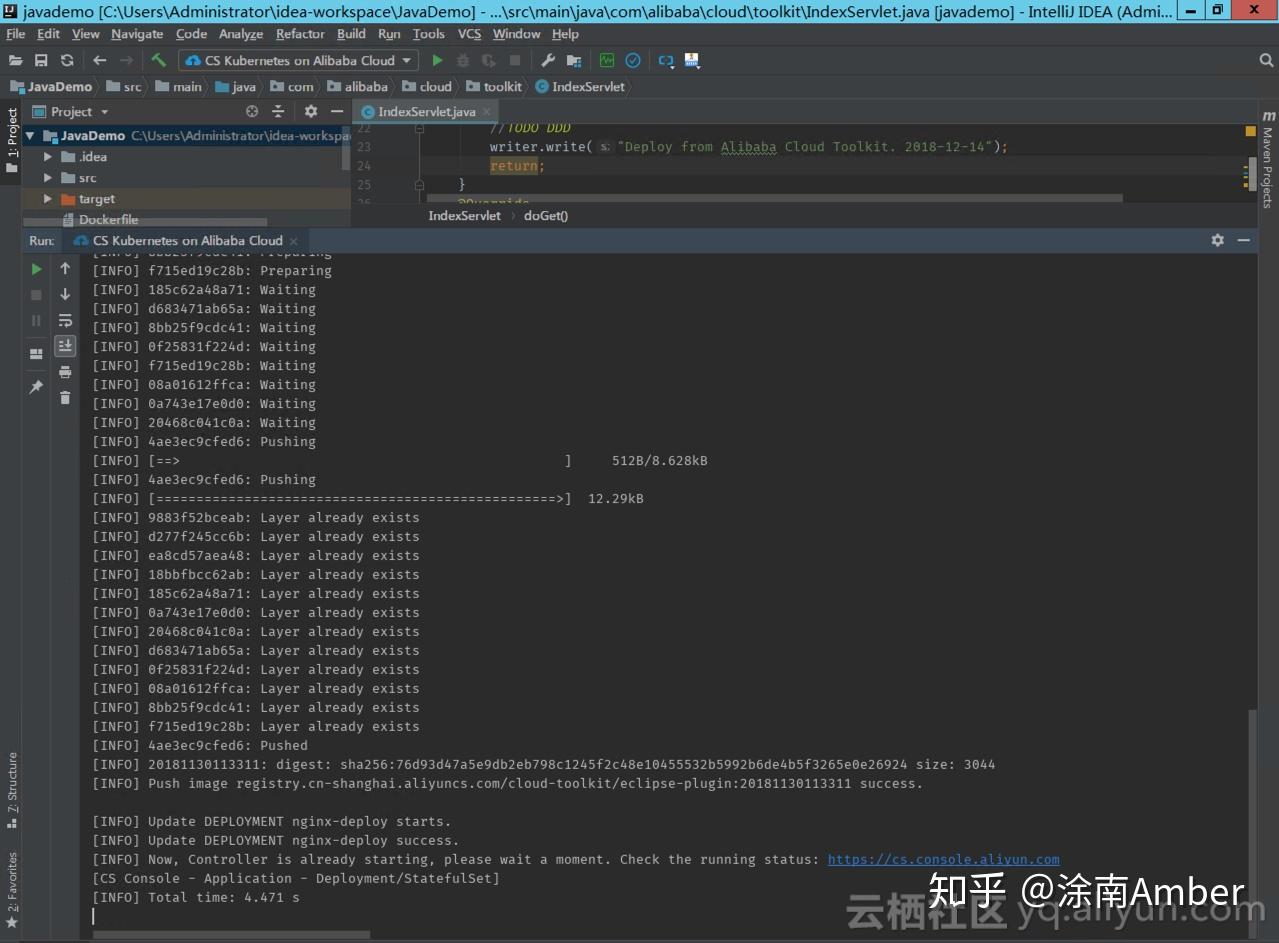Open the Maven Projects side panel
Viewport: 1279px width, 943px height.
tap(1267, 160)
